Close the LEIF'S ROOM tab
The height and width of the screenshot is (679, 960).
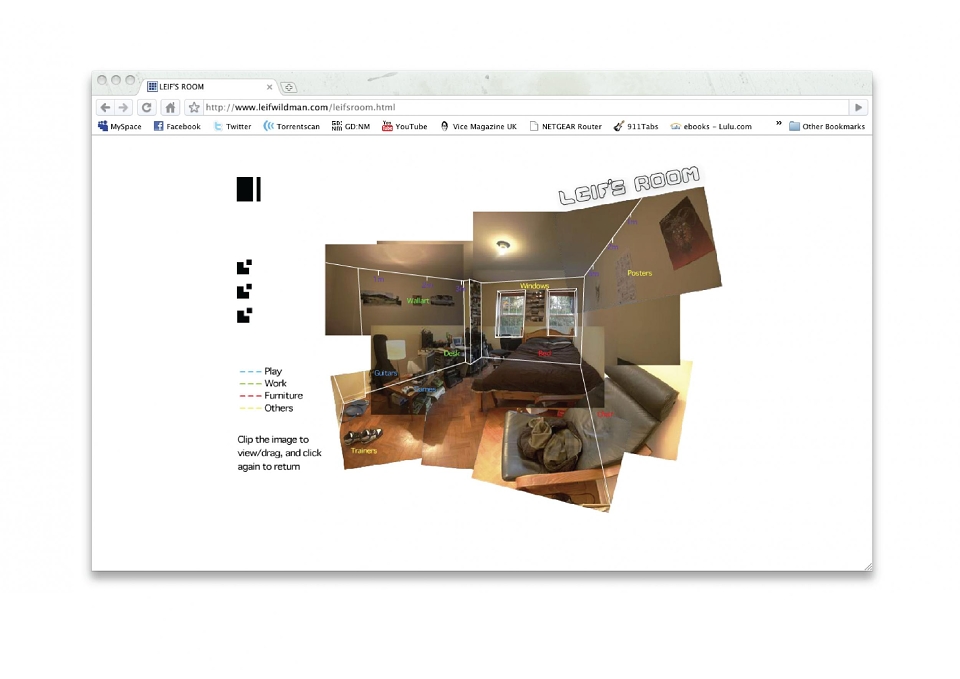click(x=269, y=87)
